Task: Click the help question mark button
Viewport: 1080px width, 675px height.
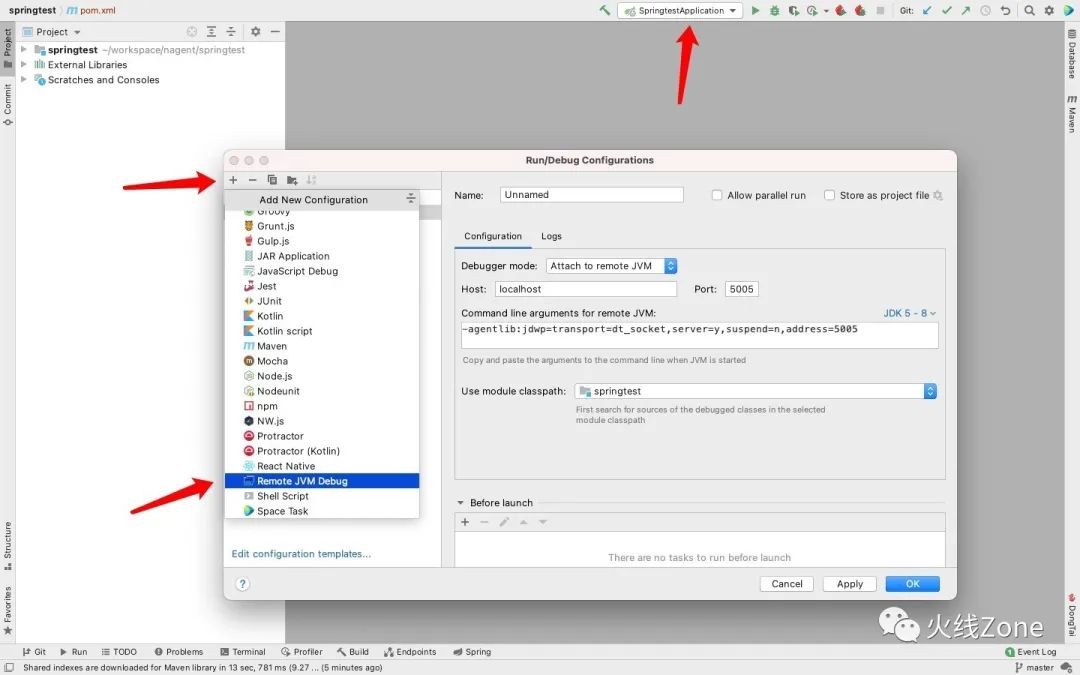Action: (242, 583)
